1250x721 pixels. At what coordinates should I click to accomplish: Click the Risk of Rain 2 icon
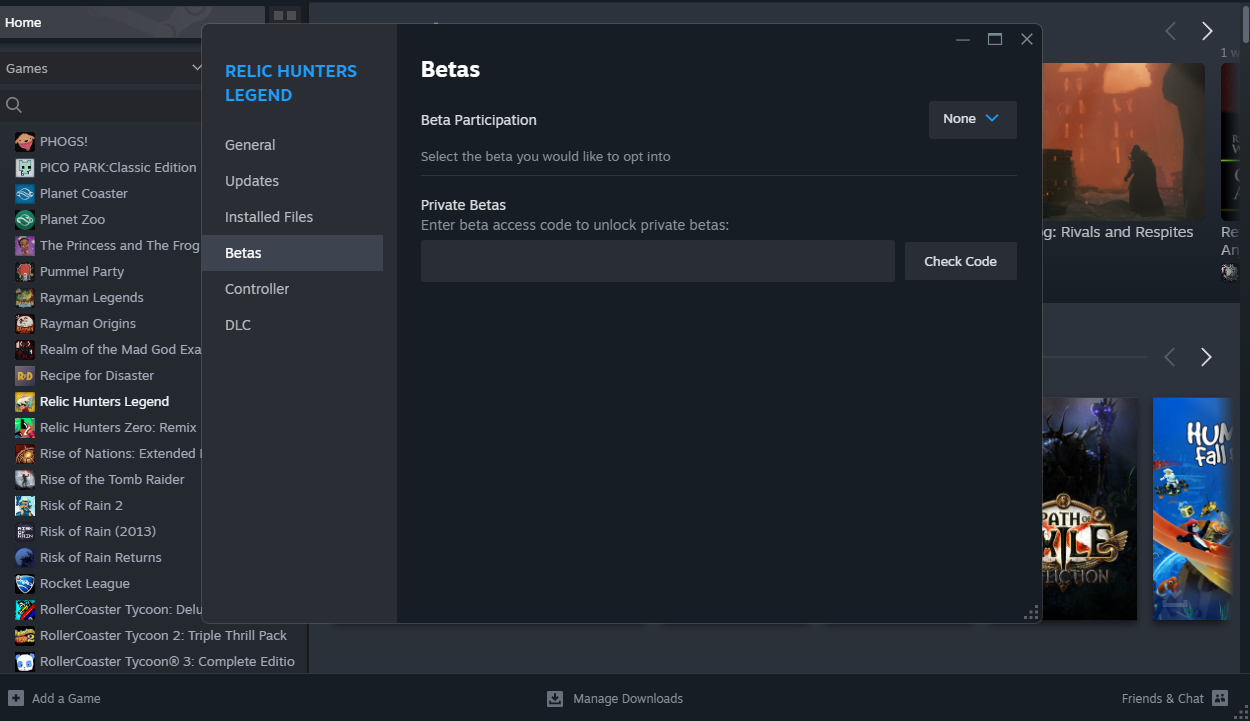click(25, 506)
